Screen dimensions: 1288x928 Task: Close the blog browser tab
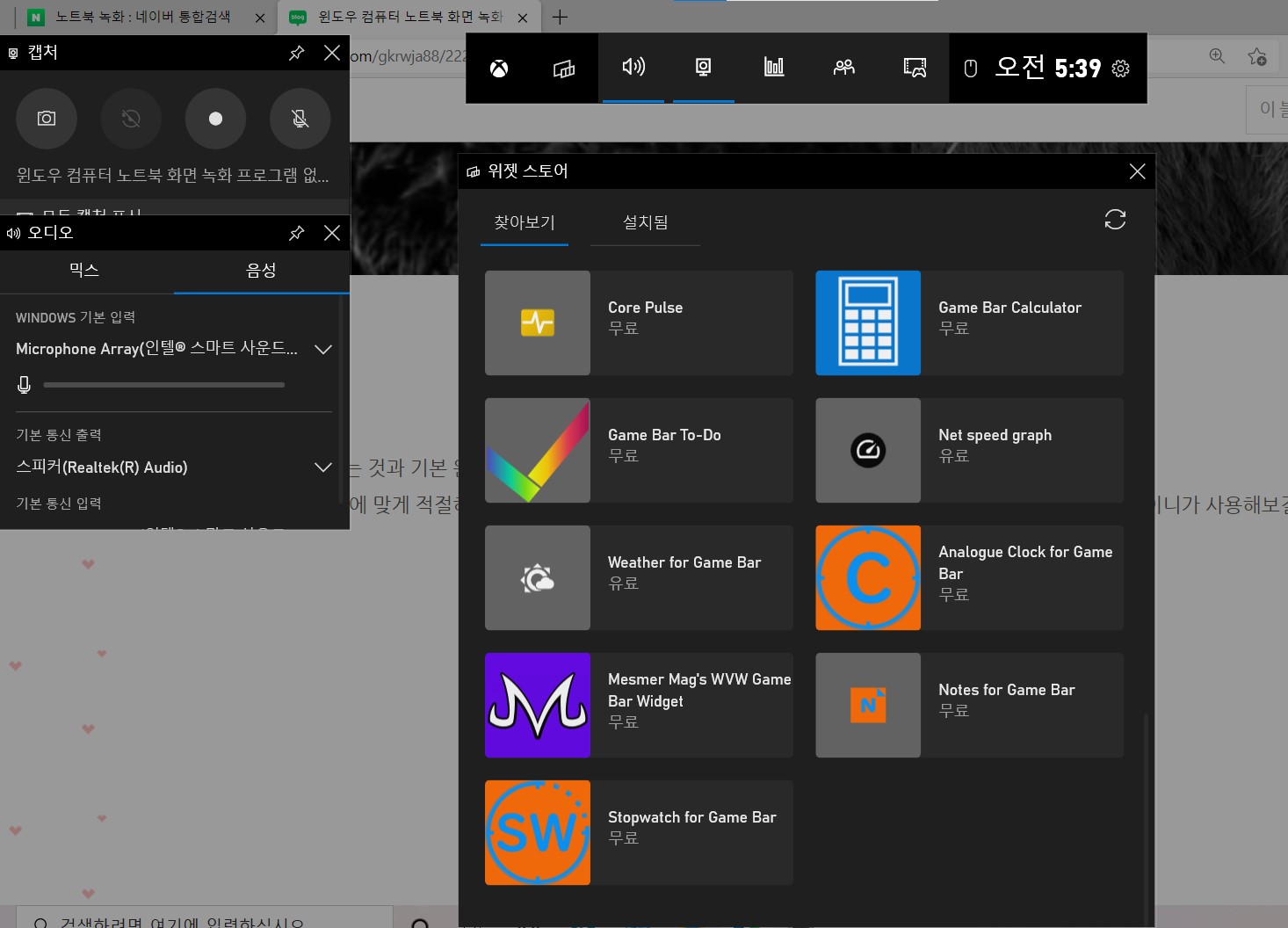pyautogui.click(x=523, y=18)
